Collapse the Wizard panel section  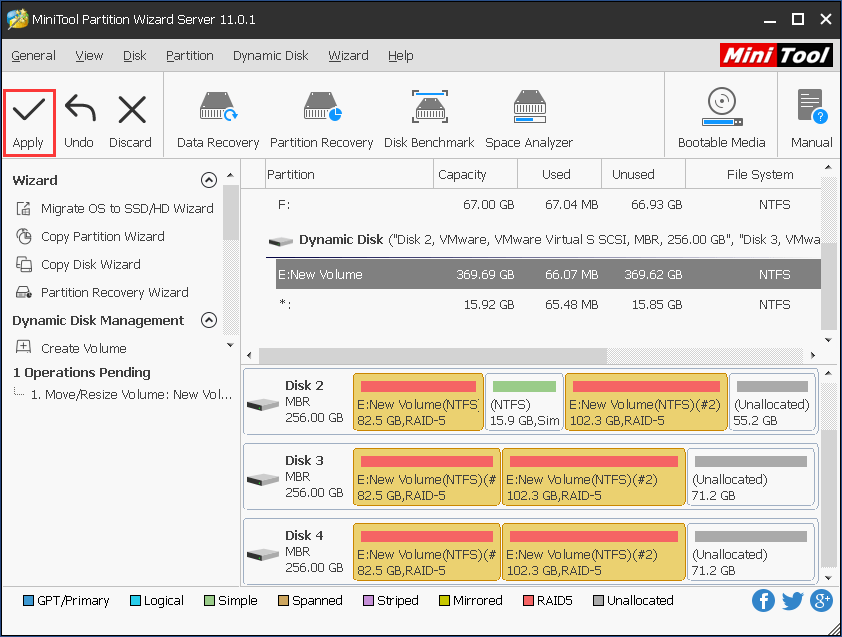209,180
